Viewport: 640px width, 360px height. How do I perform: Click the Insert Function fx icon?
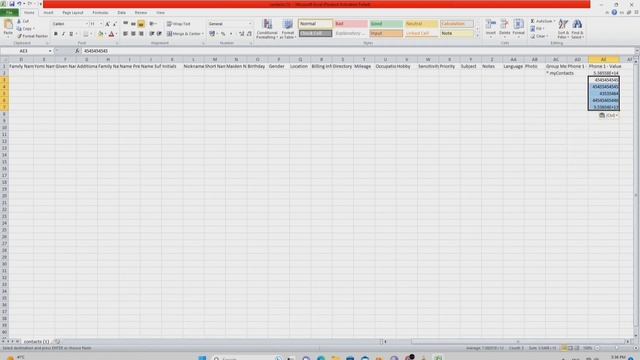click(x=77, y=51)
